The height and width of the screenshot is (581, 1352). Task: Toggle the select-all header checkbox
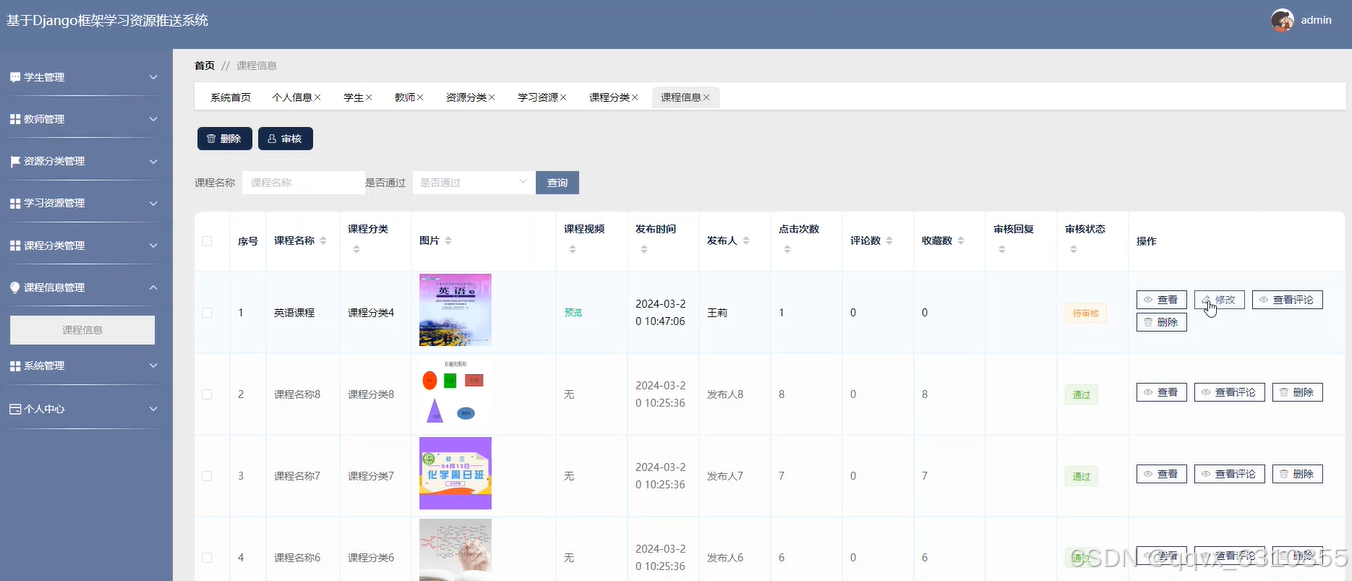(x=207, y=241)
